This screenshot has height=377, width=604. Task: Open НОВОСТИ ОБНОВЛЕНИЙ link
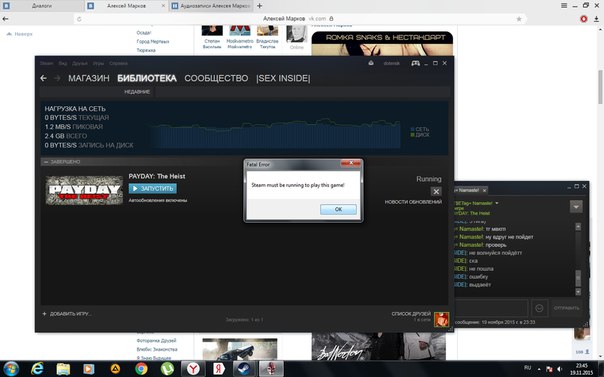[x=413, y=202]
